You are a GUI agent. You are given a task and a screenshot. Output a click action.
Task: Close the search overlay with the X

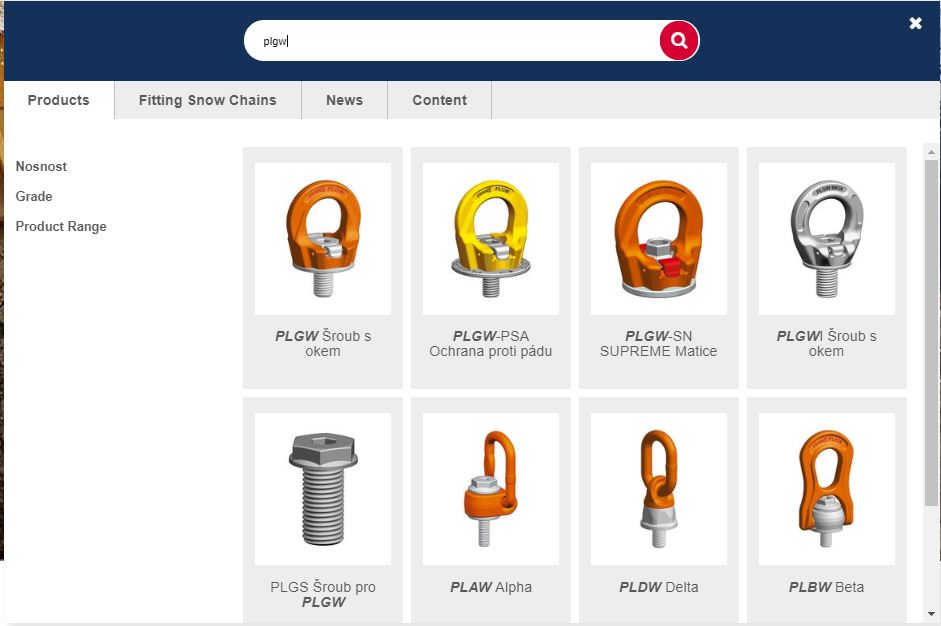click(x=915, y=23)
